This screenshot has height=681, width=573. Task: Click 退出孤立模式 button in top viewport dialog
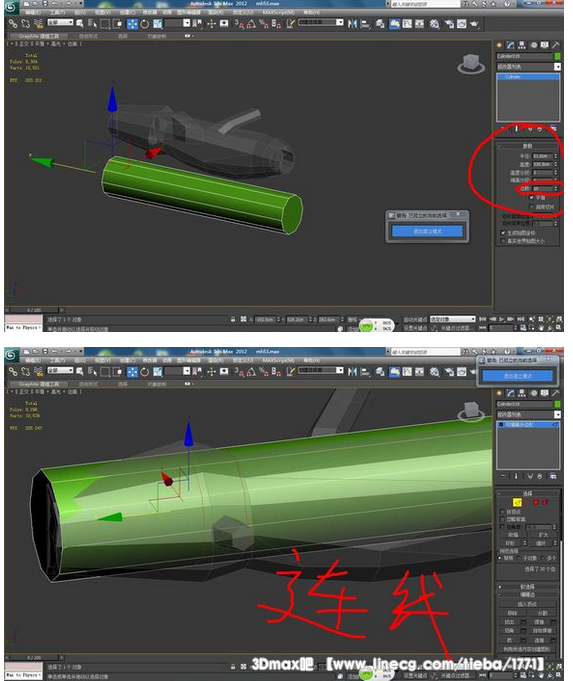click(427, 231)
